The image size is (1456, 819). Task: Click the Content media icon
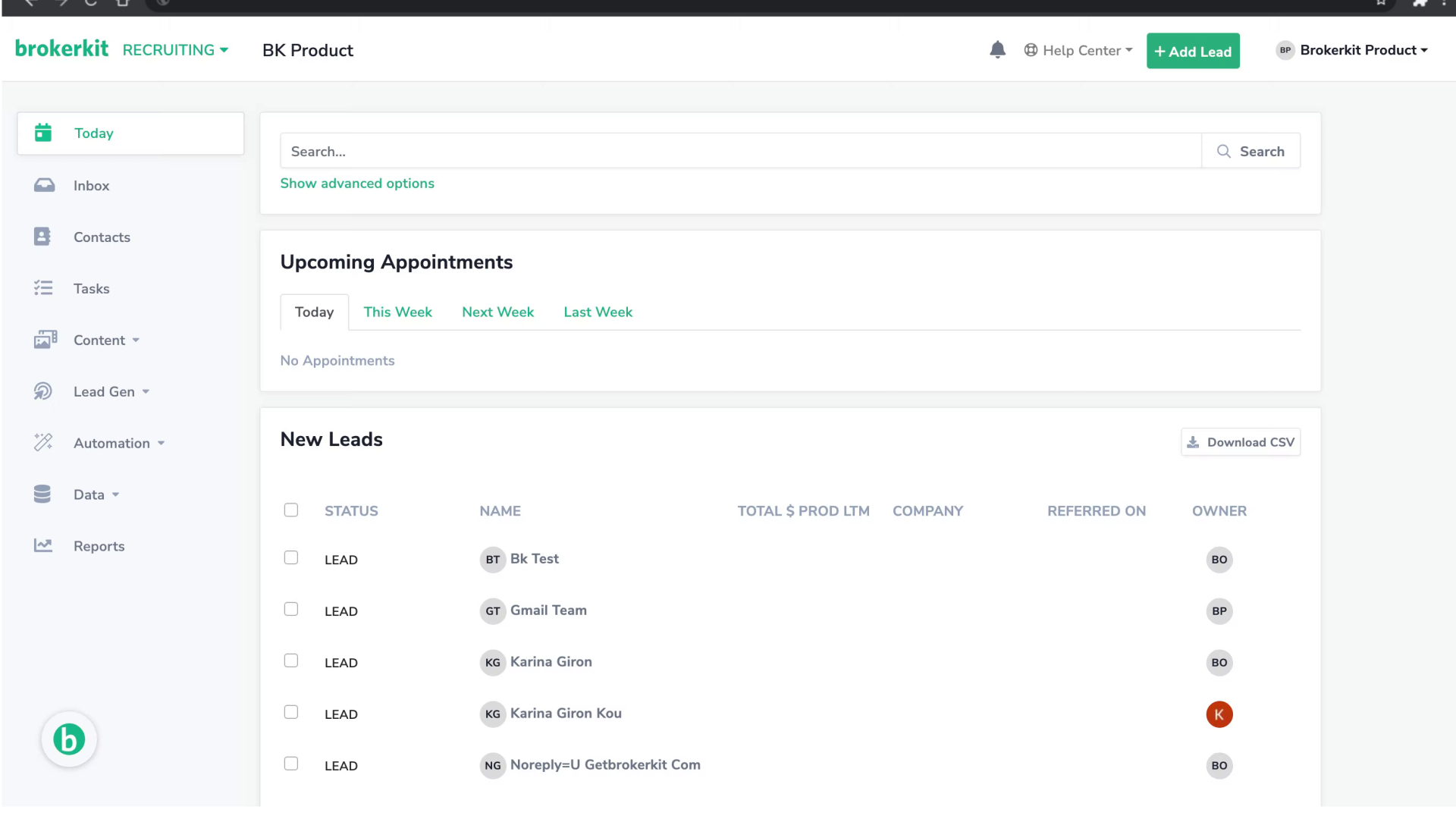pos(45,340)
